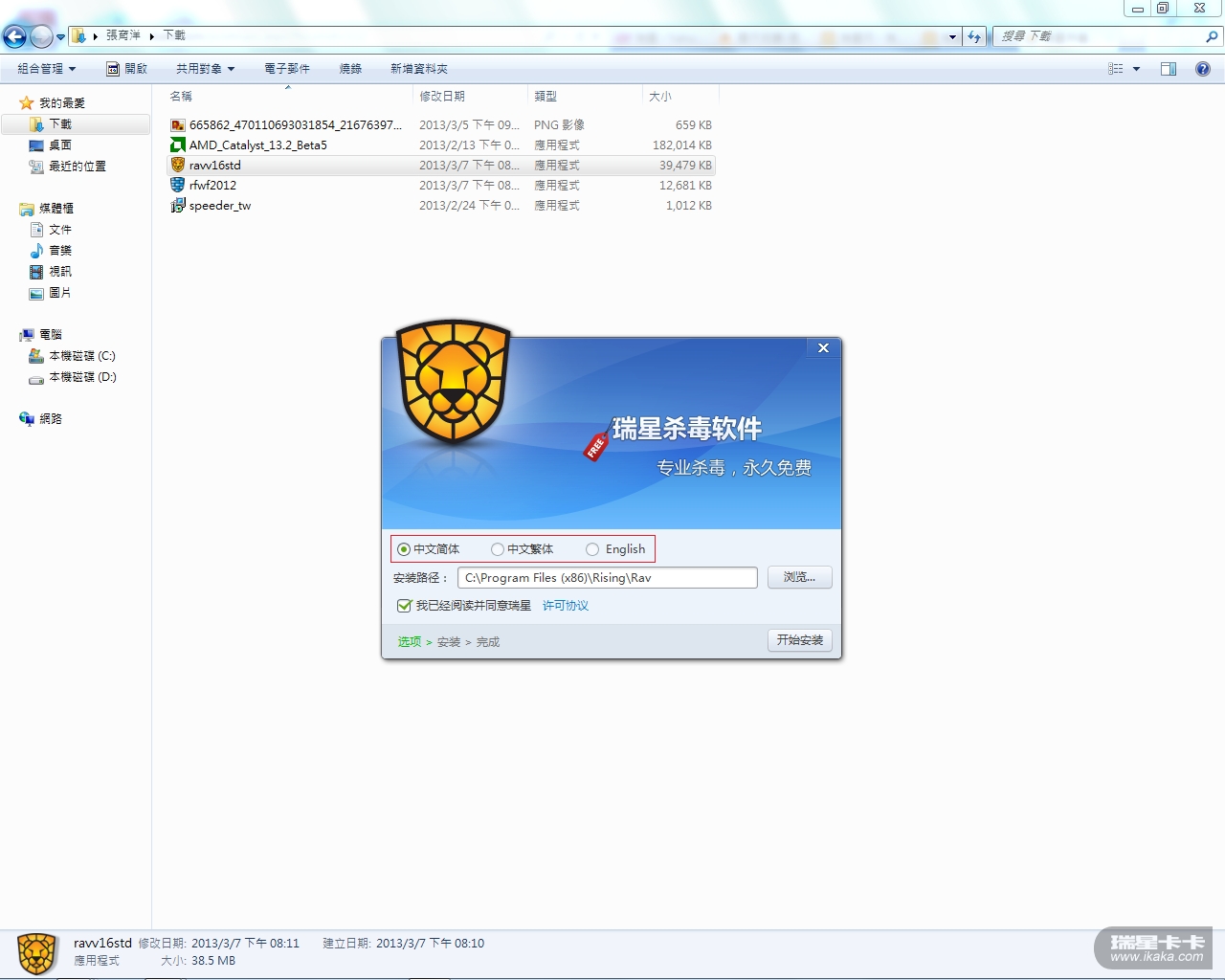The image size is (1225, 980).
Task: Click 新增資料夾 in the Explorer toolbar
Action: (x=419, y=69)
